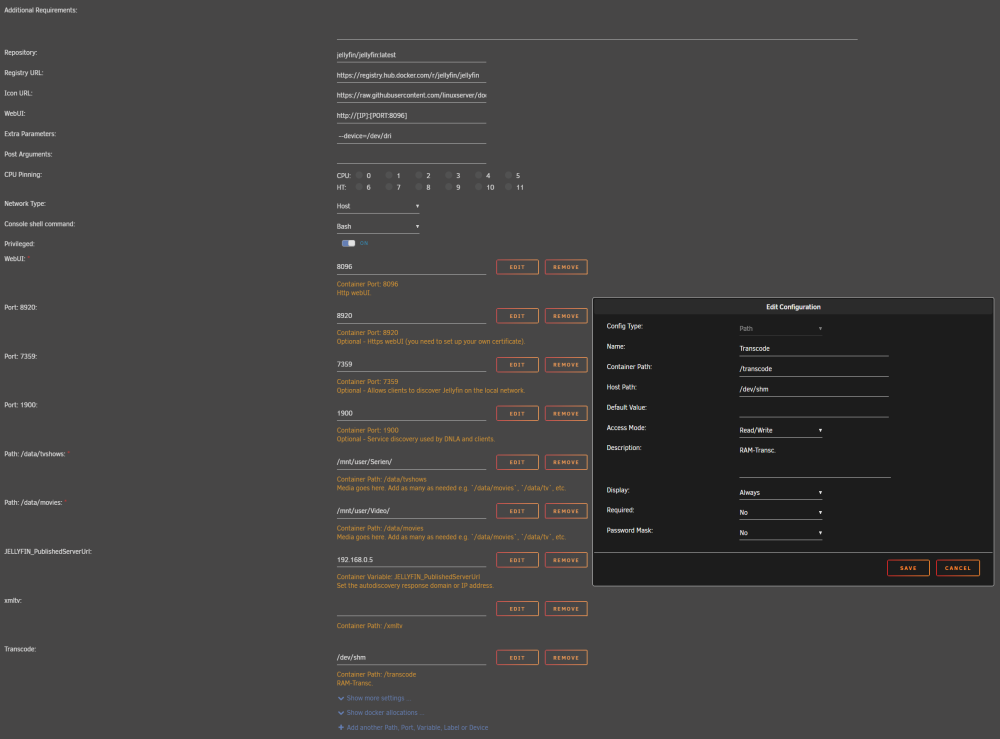Image resolution: width=1000 pixels, height=739 pixels.
Task: Open the Required dropdown
Action: (x=781, y=512)
